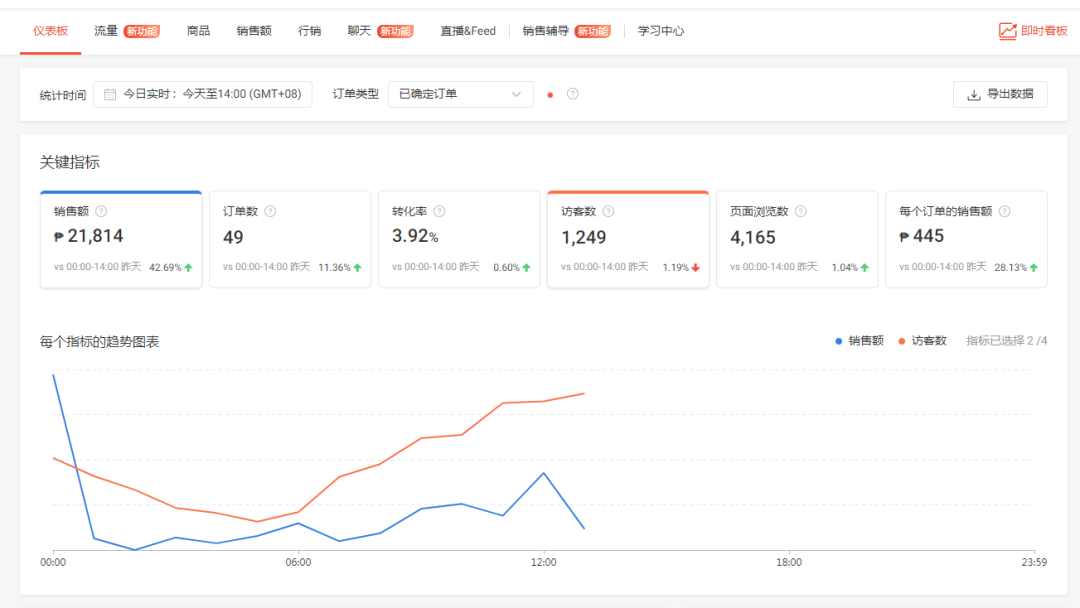Image resolution: width=1080 pixels, height=608 pixels.
Task: Click the 3.92% conversion value
Action: point(415,236)
